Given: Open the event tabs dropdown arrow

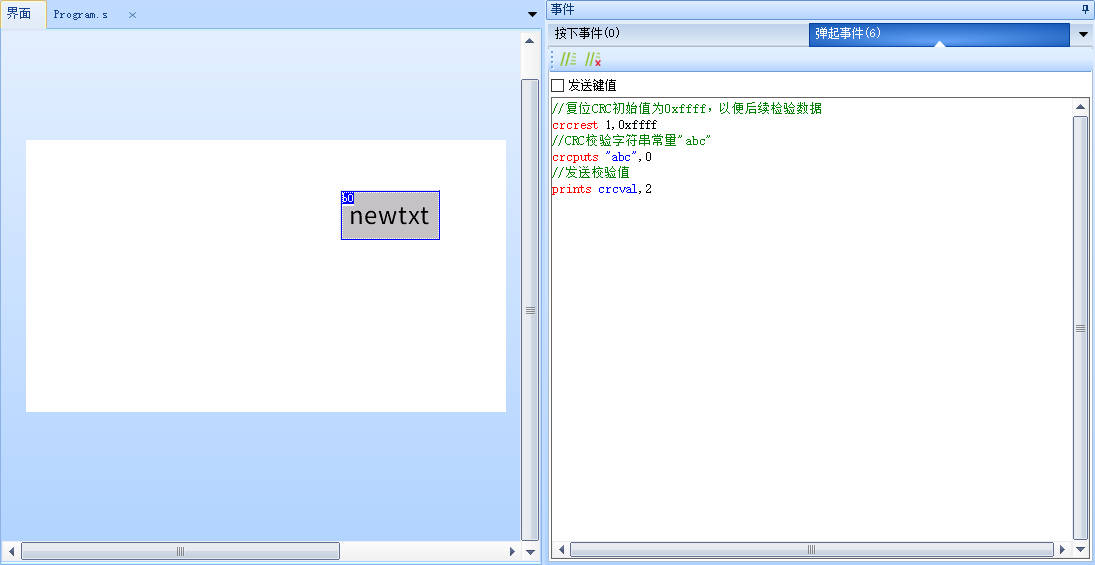Looking at the screenshot, I should (x=1083, y=35).
